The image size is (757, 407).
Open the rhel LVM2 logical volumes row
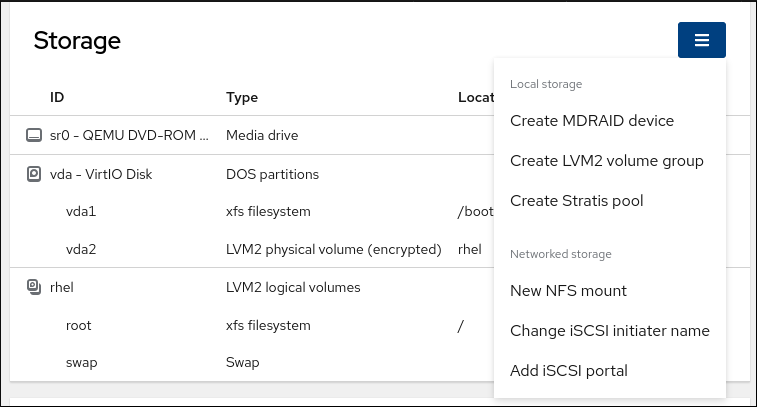62,288
